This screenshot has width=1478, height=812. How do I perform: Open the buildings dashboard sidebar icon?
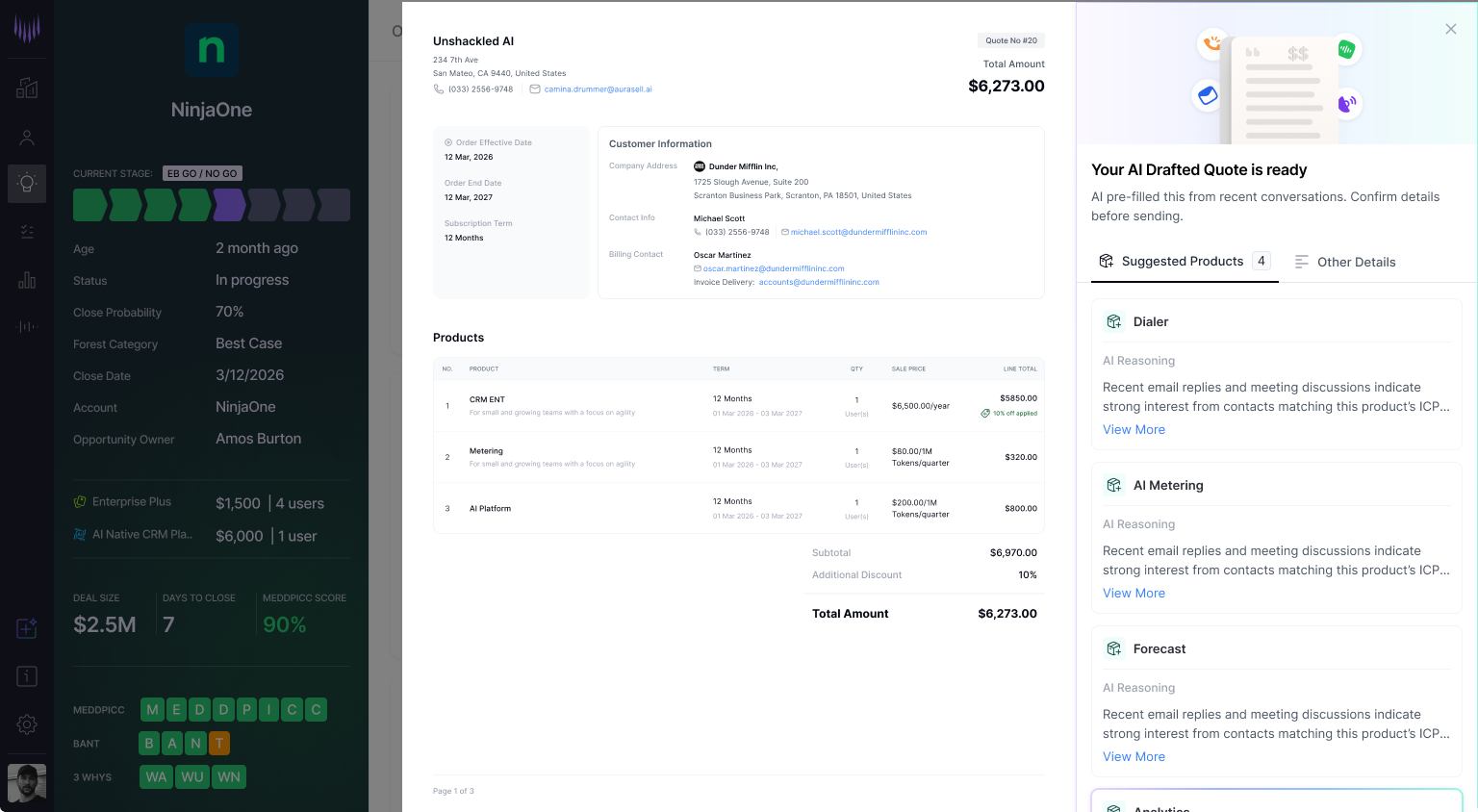tap(27, 88)
